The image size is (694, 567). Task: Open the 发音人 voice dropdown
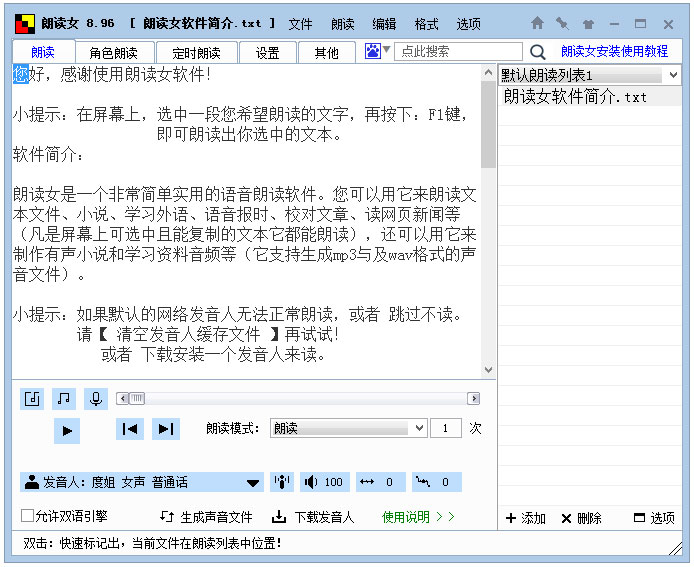click(142, 482)
